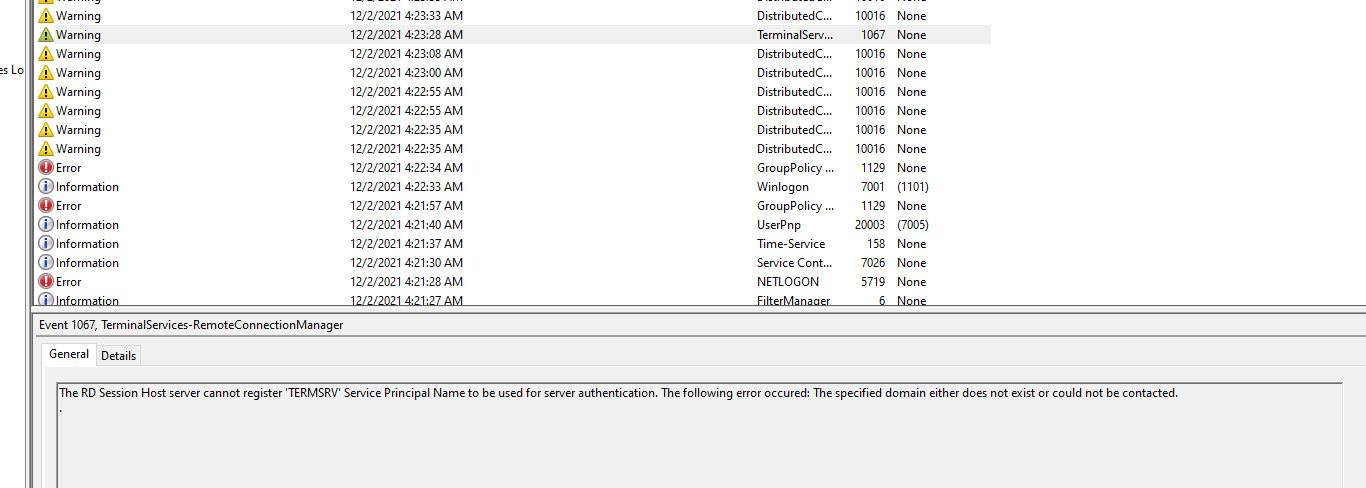Click the Time-Service event ID 158

click(875, 244)
